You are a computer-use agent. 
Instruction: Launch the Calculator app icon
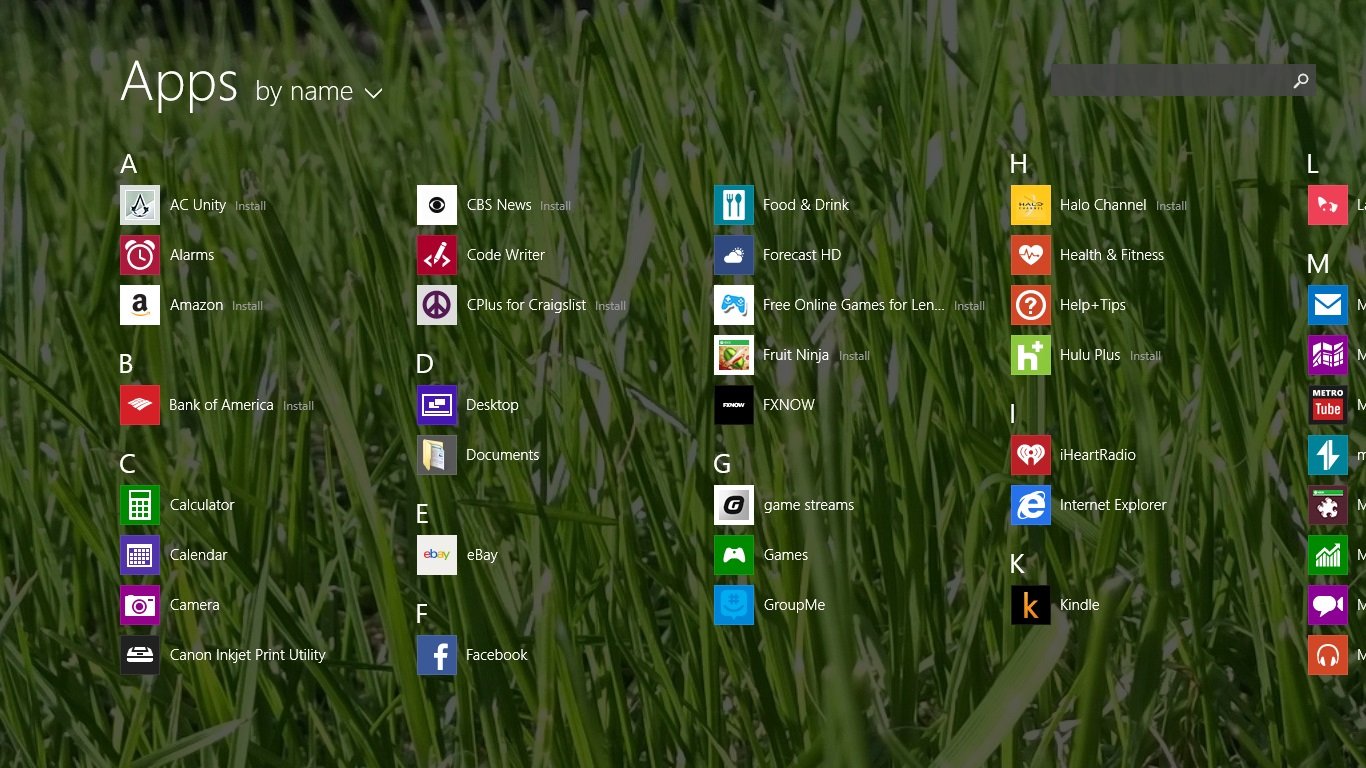140,505
